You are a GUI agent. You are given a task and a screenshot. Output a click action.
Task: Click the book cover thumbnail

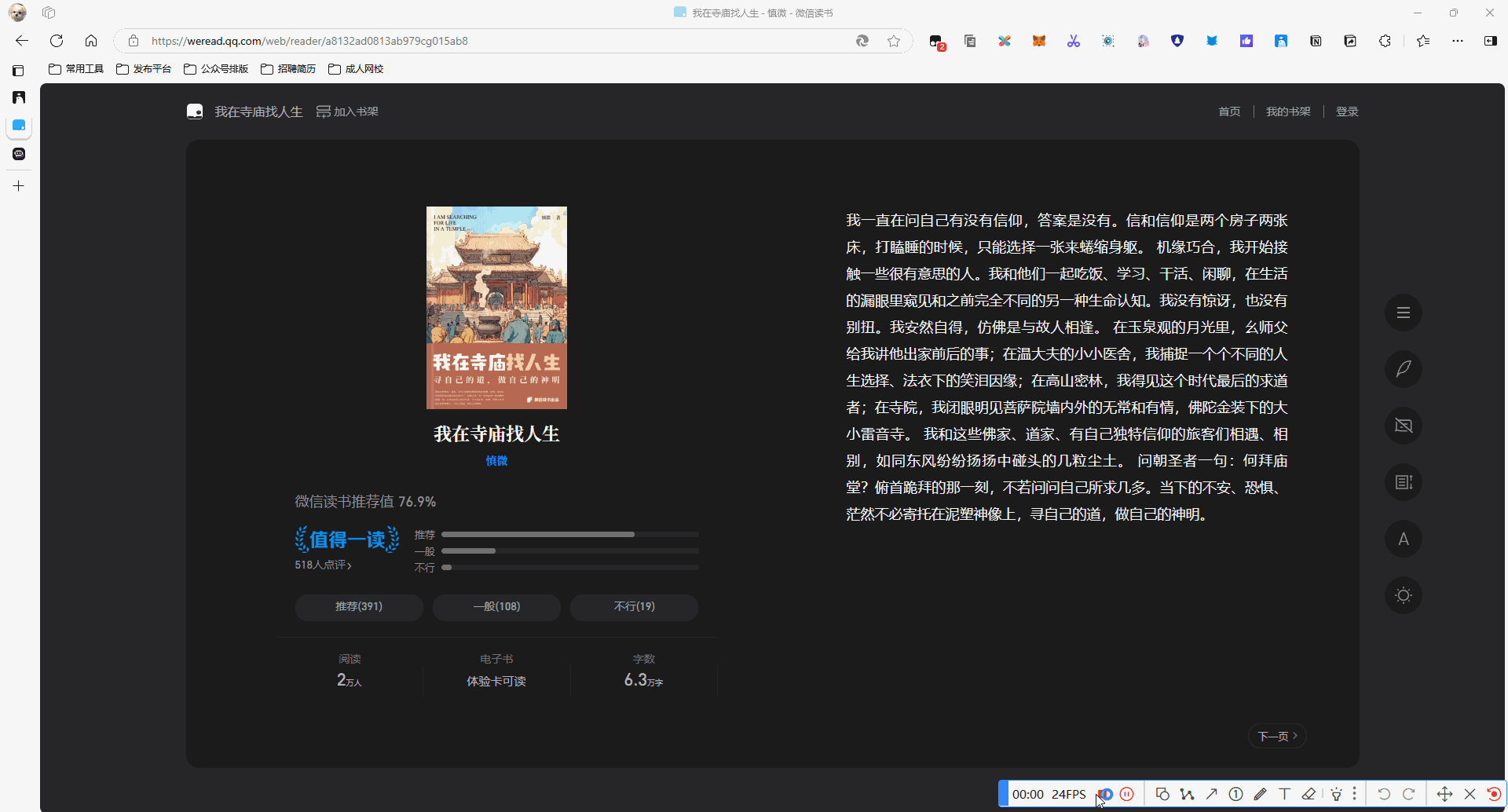496,307
